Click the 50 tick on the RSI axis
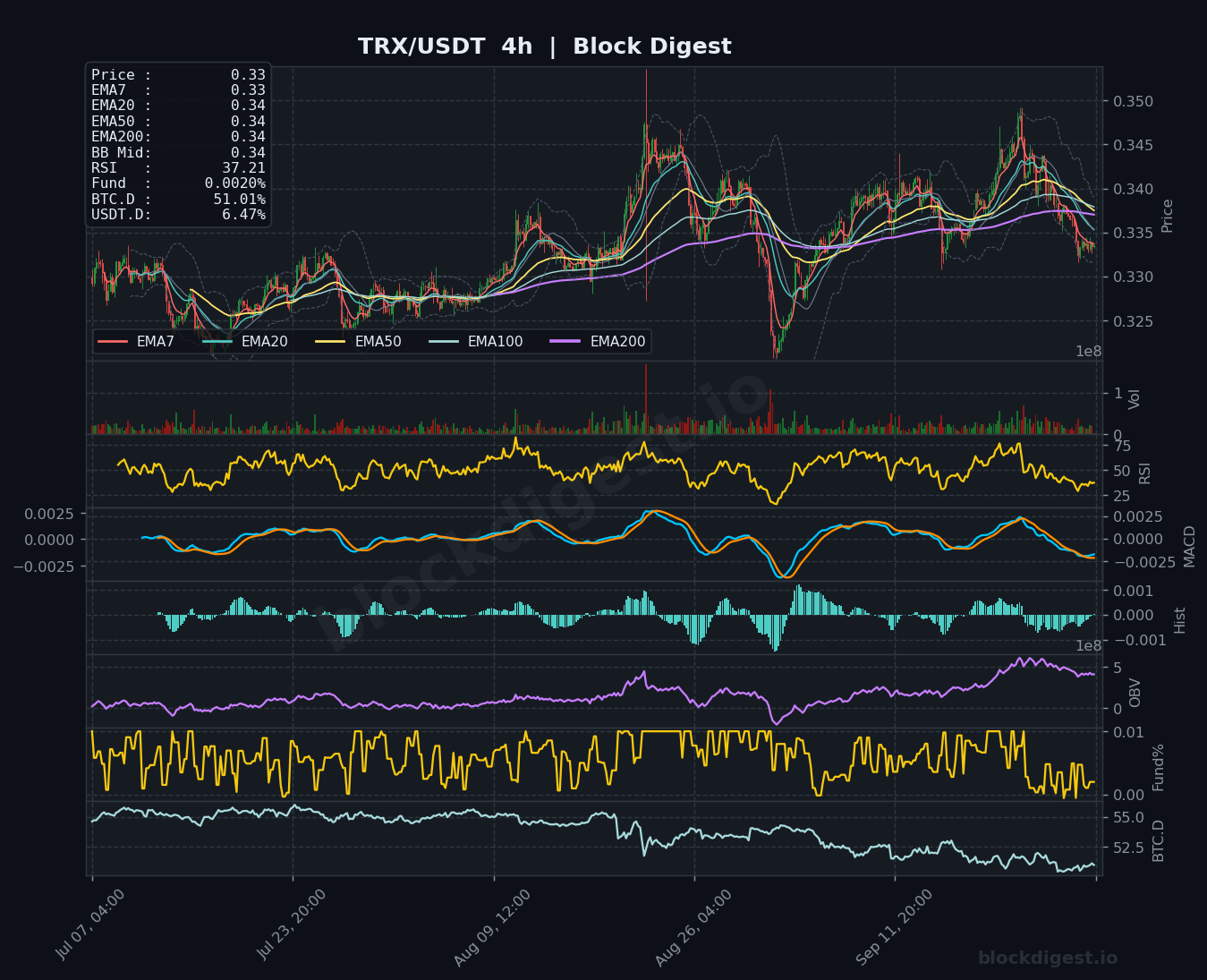 pos(1122,472)
